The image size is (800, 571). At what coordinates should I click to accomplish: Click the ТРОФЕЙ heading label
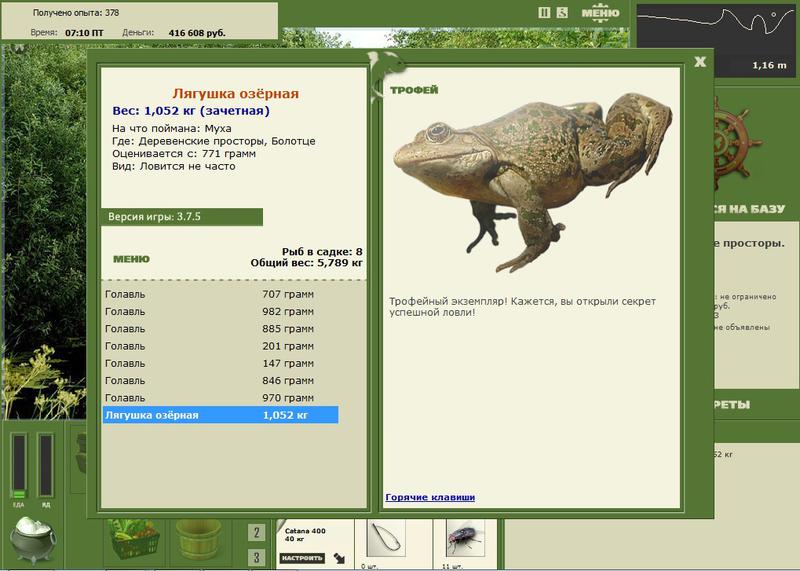[414, 90]
